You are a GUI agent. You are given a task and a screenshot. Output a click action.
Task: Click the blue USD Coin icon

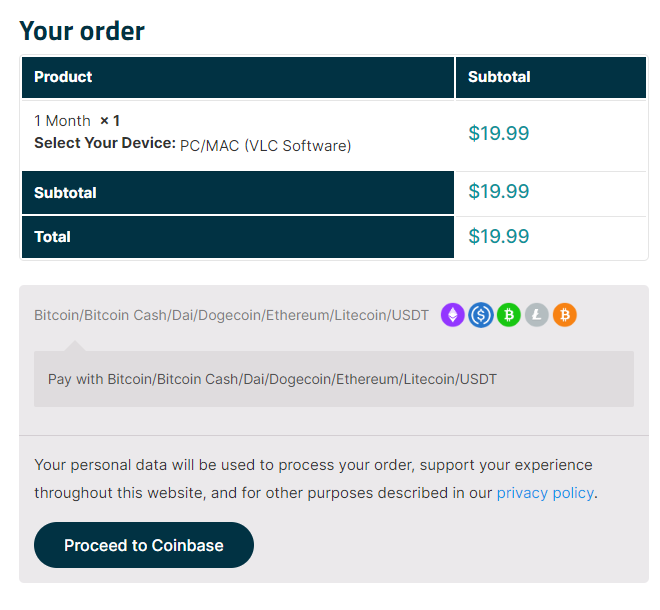point(481,316)
